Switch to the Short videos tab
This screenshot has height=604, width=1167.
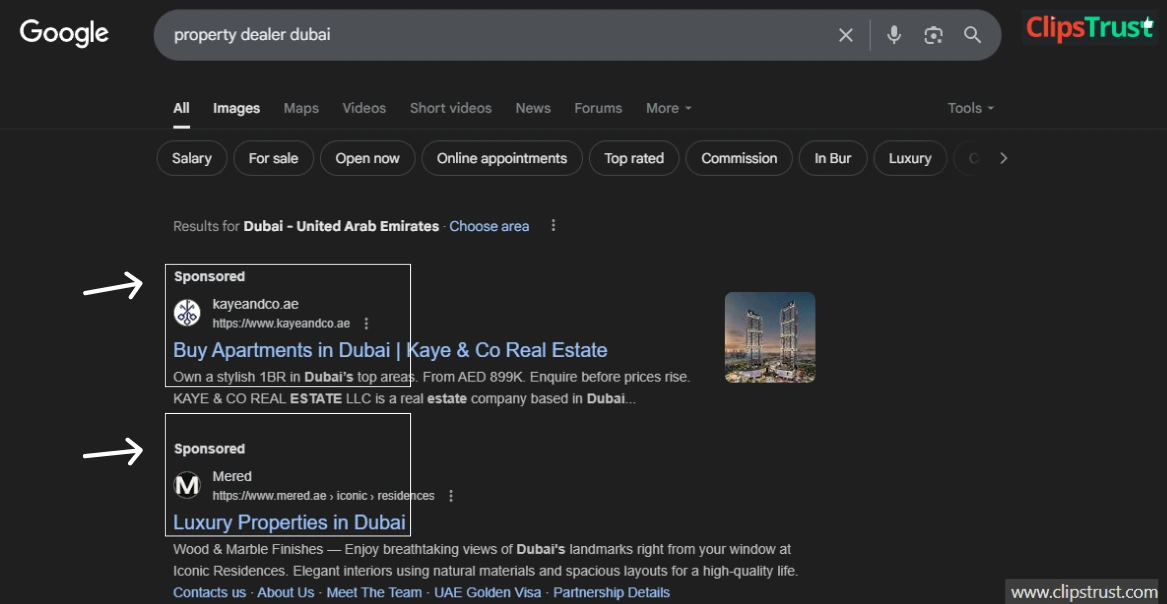click(450, 108)
